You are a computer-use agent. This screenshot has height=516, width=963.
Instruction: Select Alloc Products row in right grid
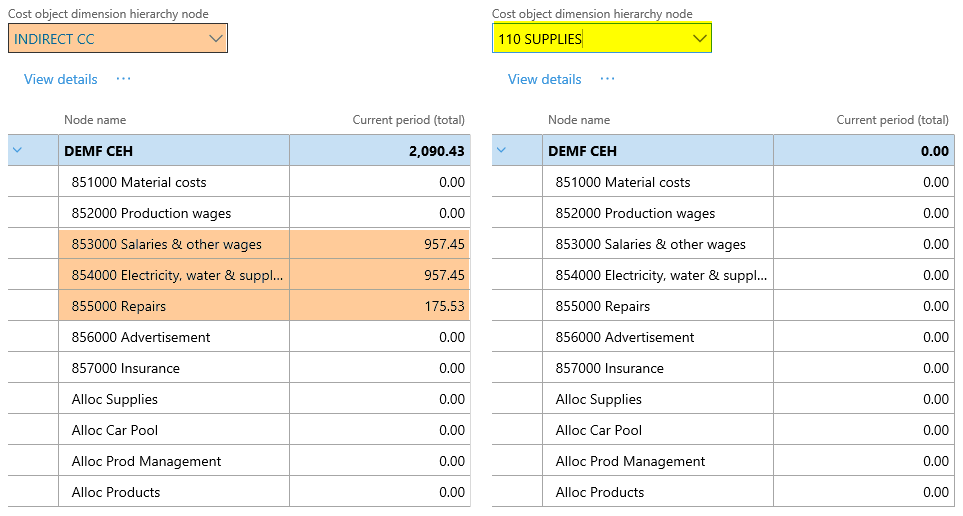pyautogui.click(x=600, y=492)
